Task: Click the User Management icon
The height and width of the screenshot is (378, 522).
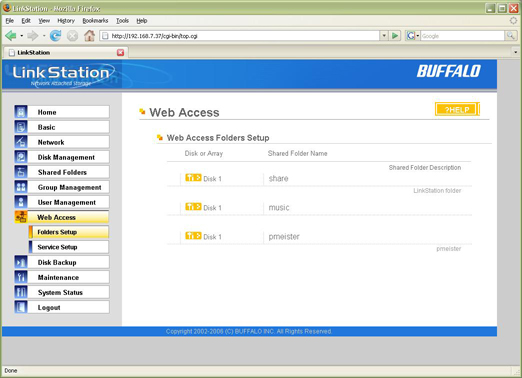Action: 21,202
